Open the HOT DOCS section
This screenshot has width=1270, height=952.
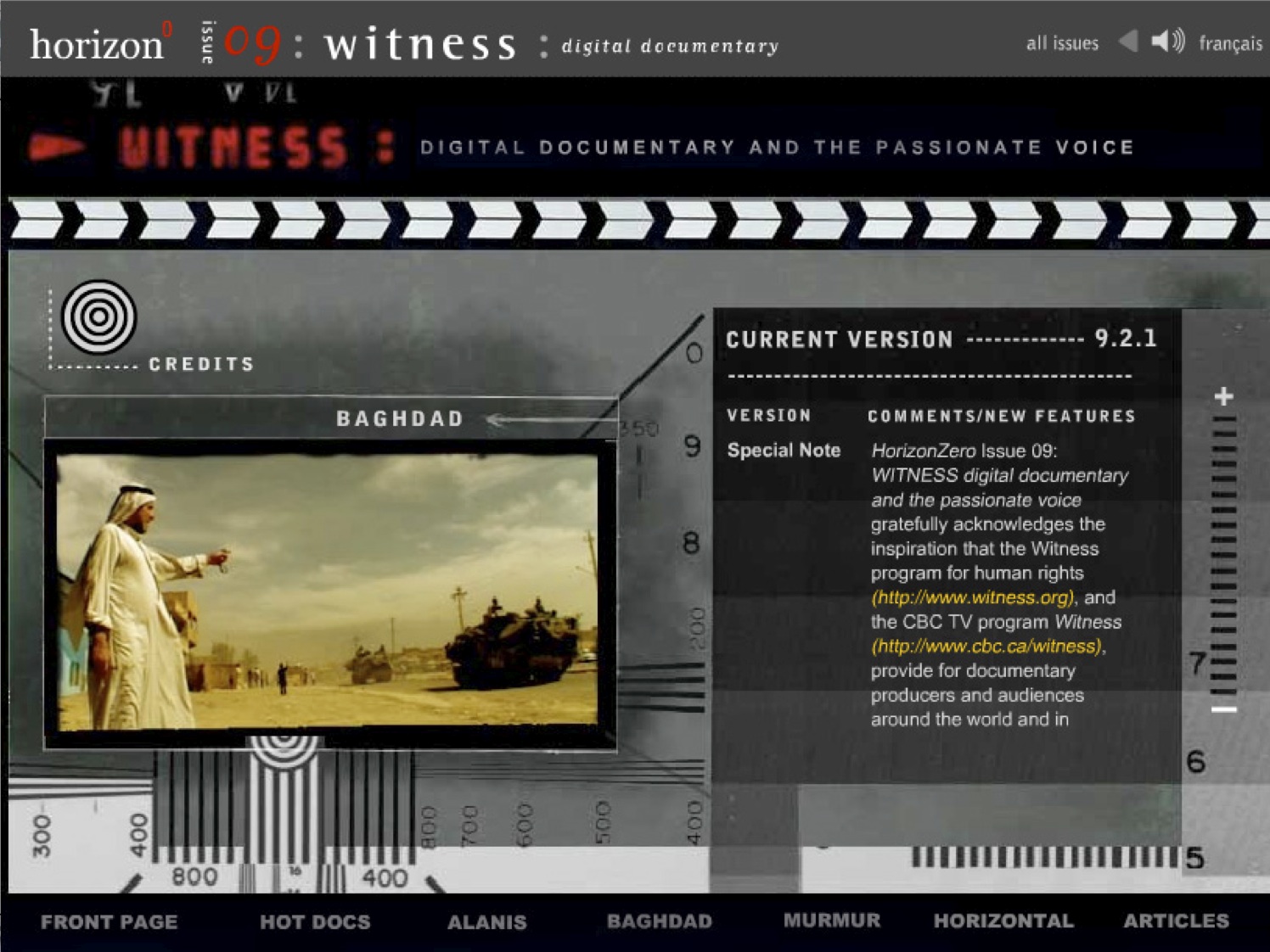pyautogui.click(x=315, y=921)
